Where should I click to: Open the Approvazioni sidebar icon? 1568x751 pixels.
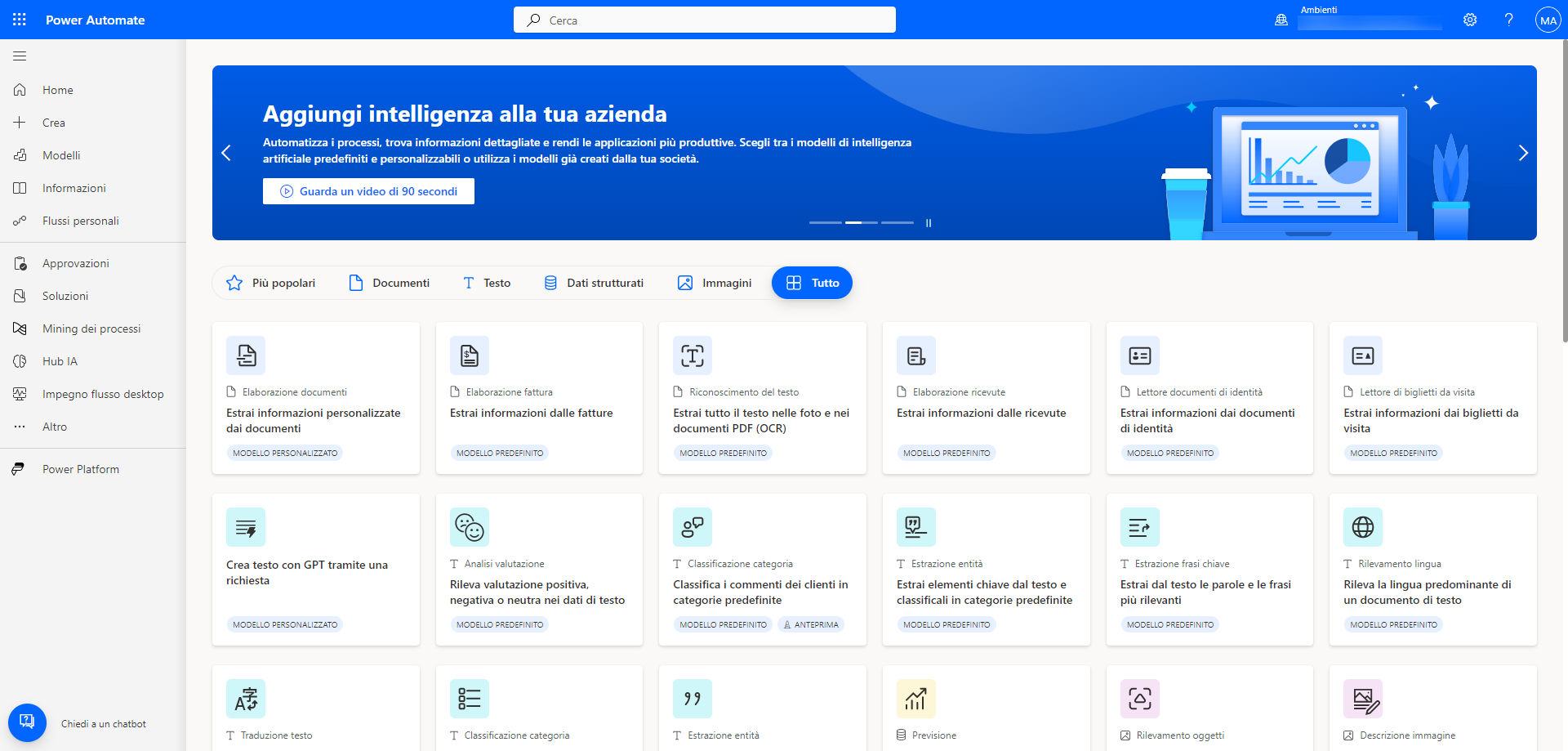click(20, 263)
